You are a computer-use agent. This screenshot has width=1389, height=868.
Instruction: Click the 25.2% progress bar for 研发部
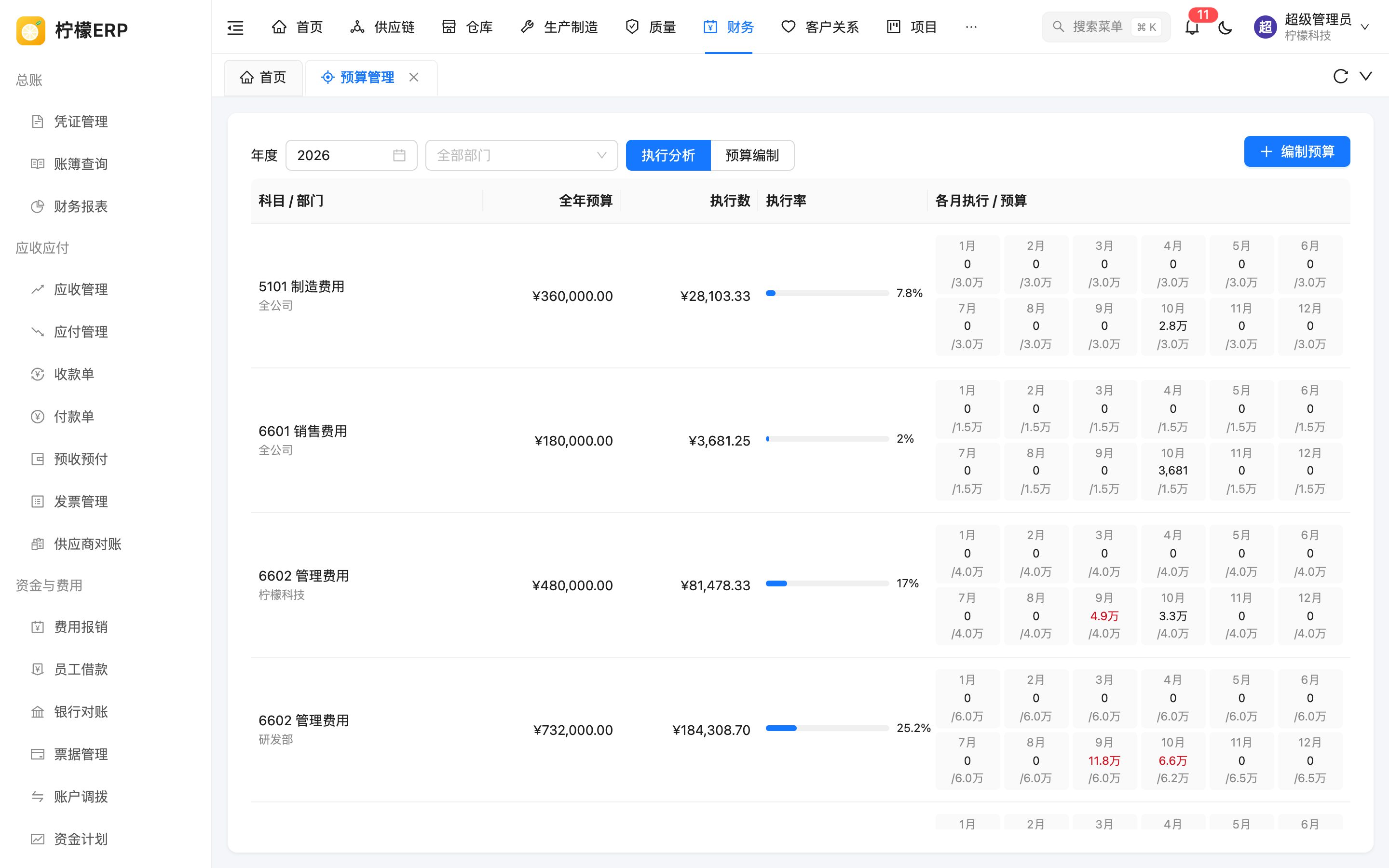tap(827, 728)
